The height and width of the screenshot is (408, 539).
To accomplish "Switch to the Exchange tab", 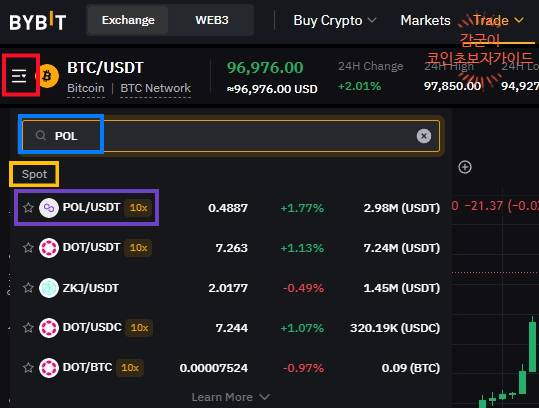I will point(128,20).
